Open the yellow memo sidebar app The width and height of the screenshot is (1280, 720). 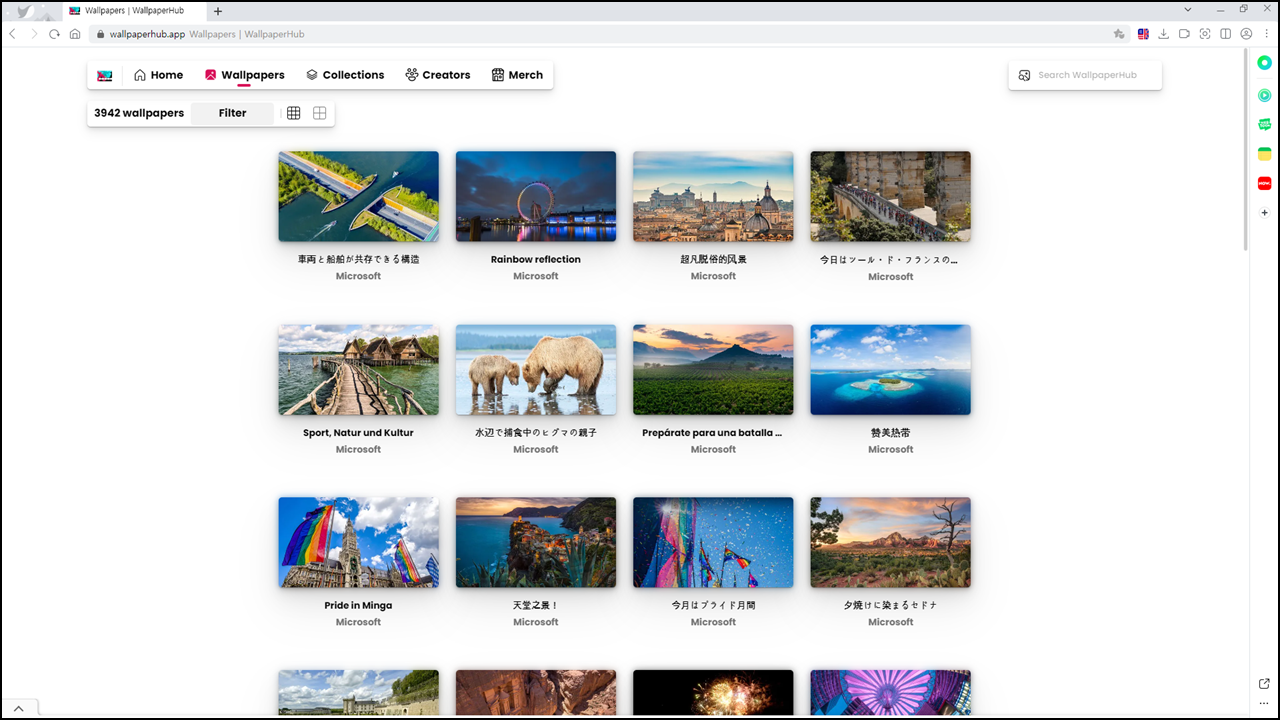(1264, 154)
